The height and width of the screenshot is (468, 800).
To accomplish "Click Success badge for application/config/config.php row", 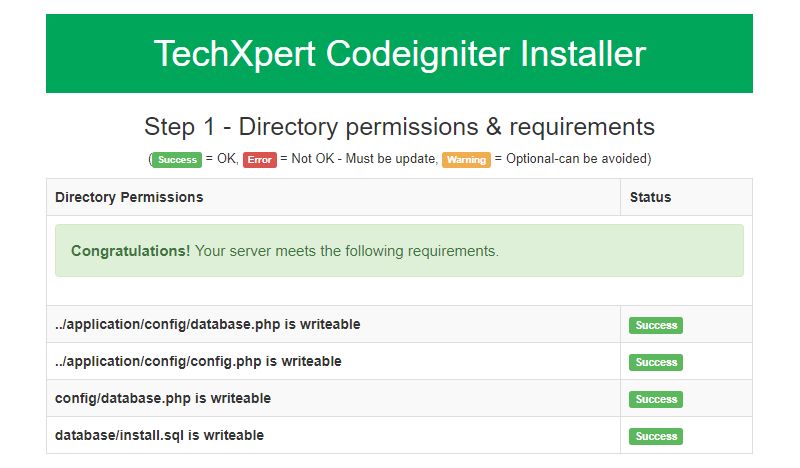I will [656, 362].
